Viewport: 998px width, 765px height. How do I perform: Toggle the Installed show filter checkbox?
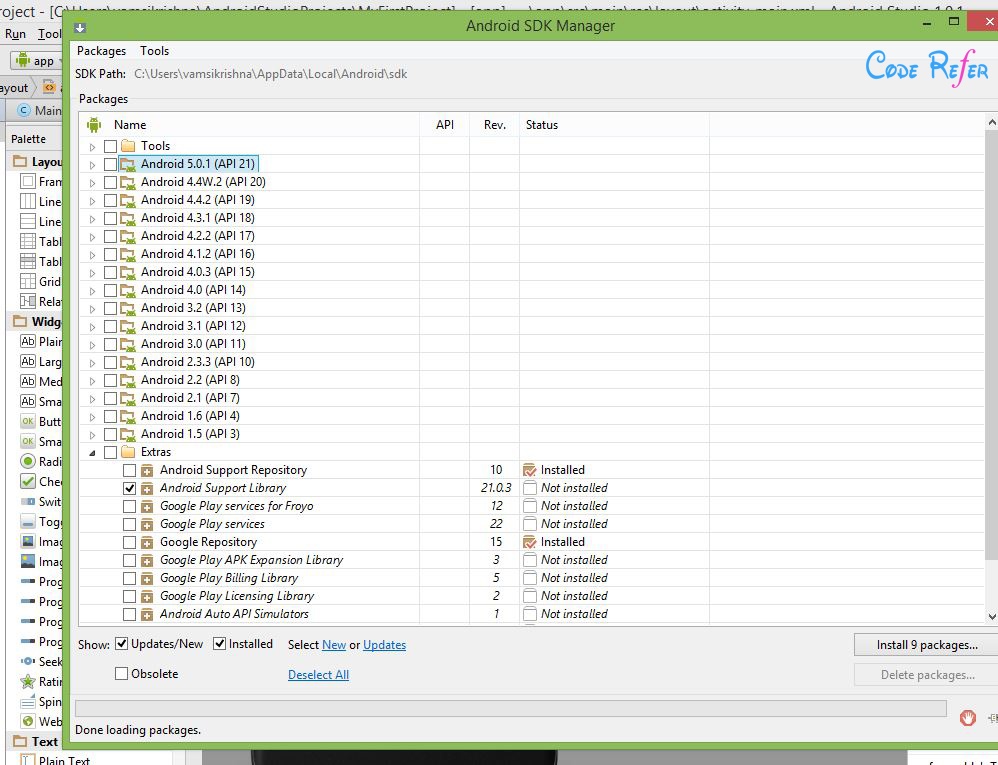tap(220, 643)
